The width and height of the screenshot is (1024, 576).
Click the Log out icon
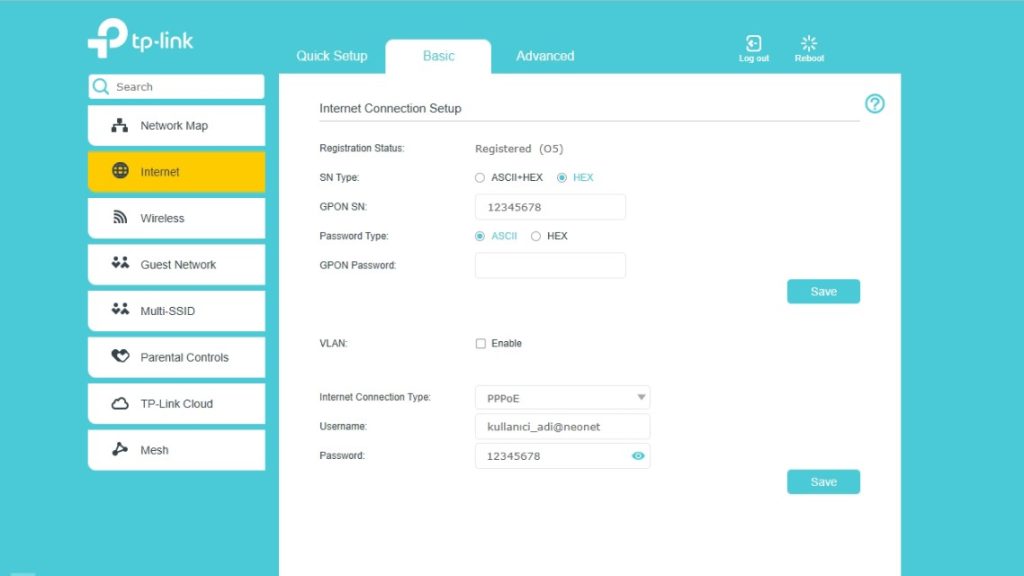(x=753, y=44)
